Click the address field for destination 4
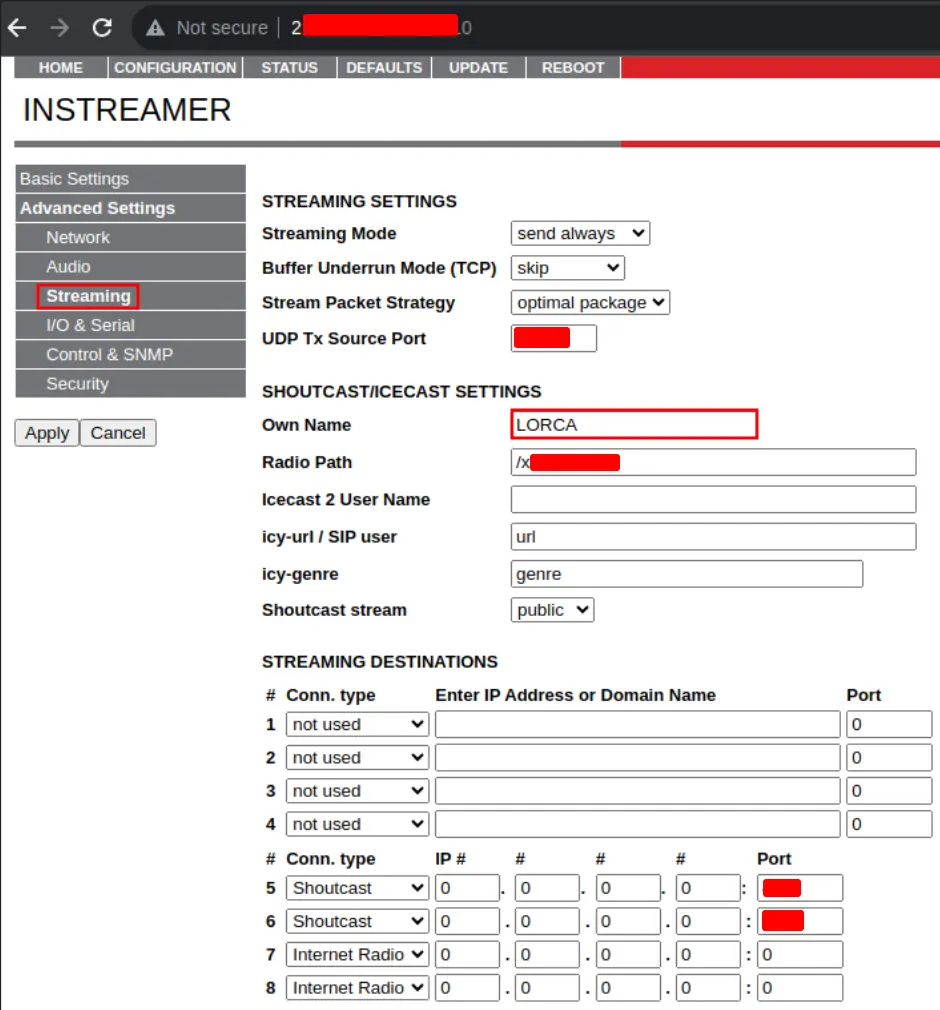This screenshot has height=1010, width=940. tap(638, 824)
